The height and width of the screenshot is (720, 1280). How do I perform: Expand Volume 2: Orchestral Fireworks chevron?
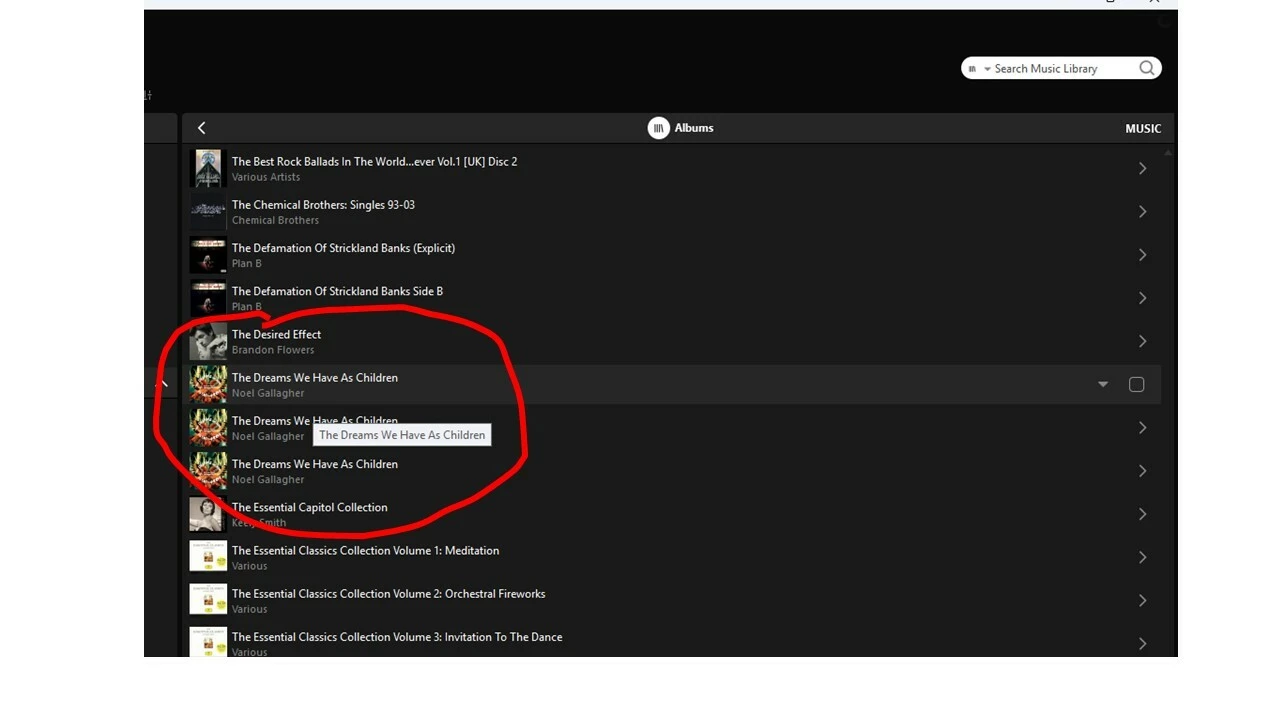pos(1142,600)
